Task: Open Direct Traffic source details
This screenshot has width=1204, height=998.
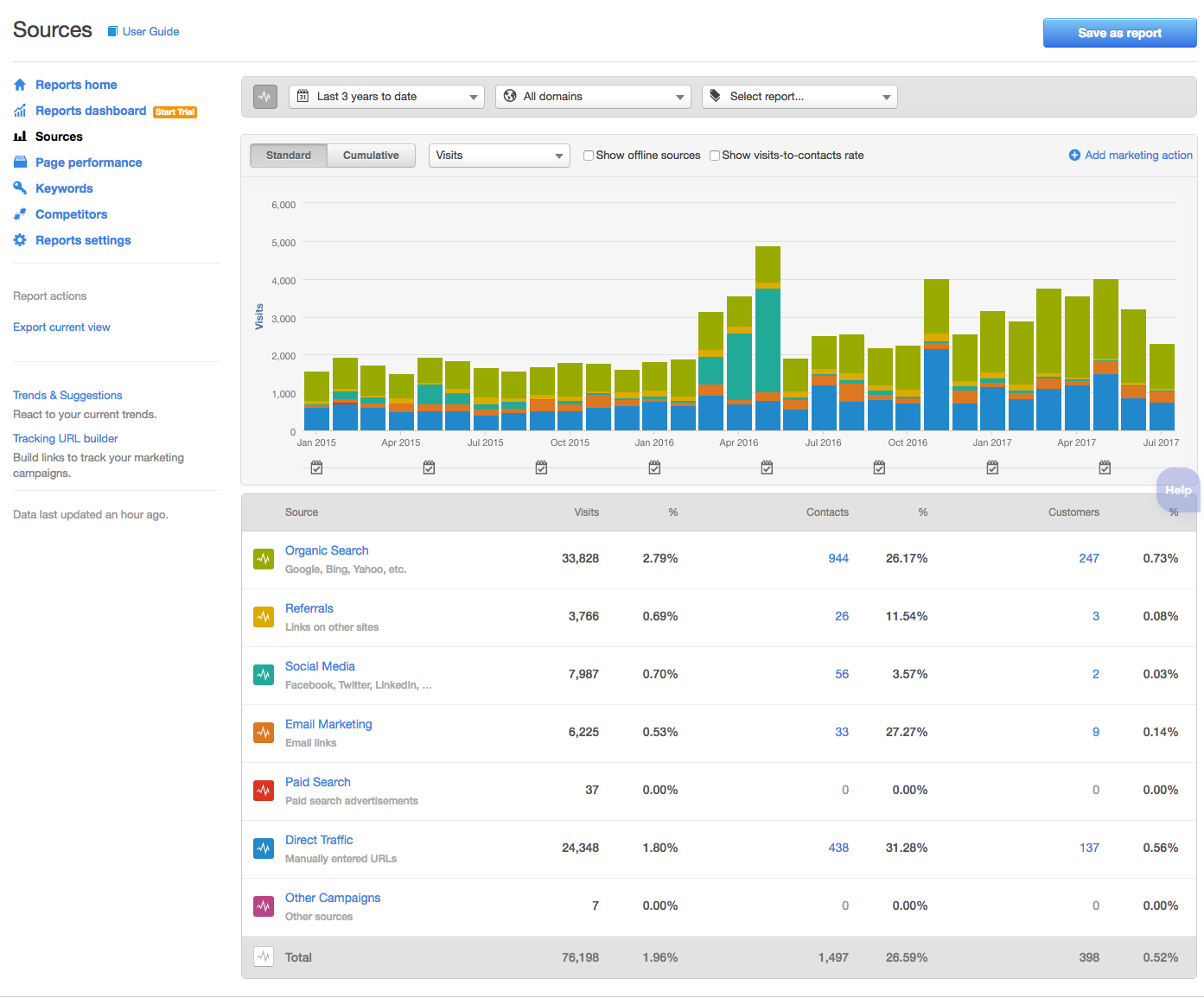Action: (319, 840)
